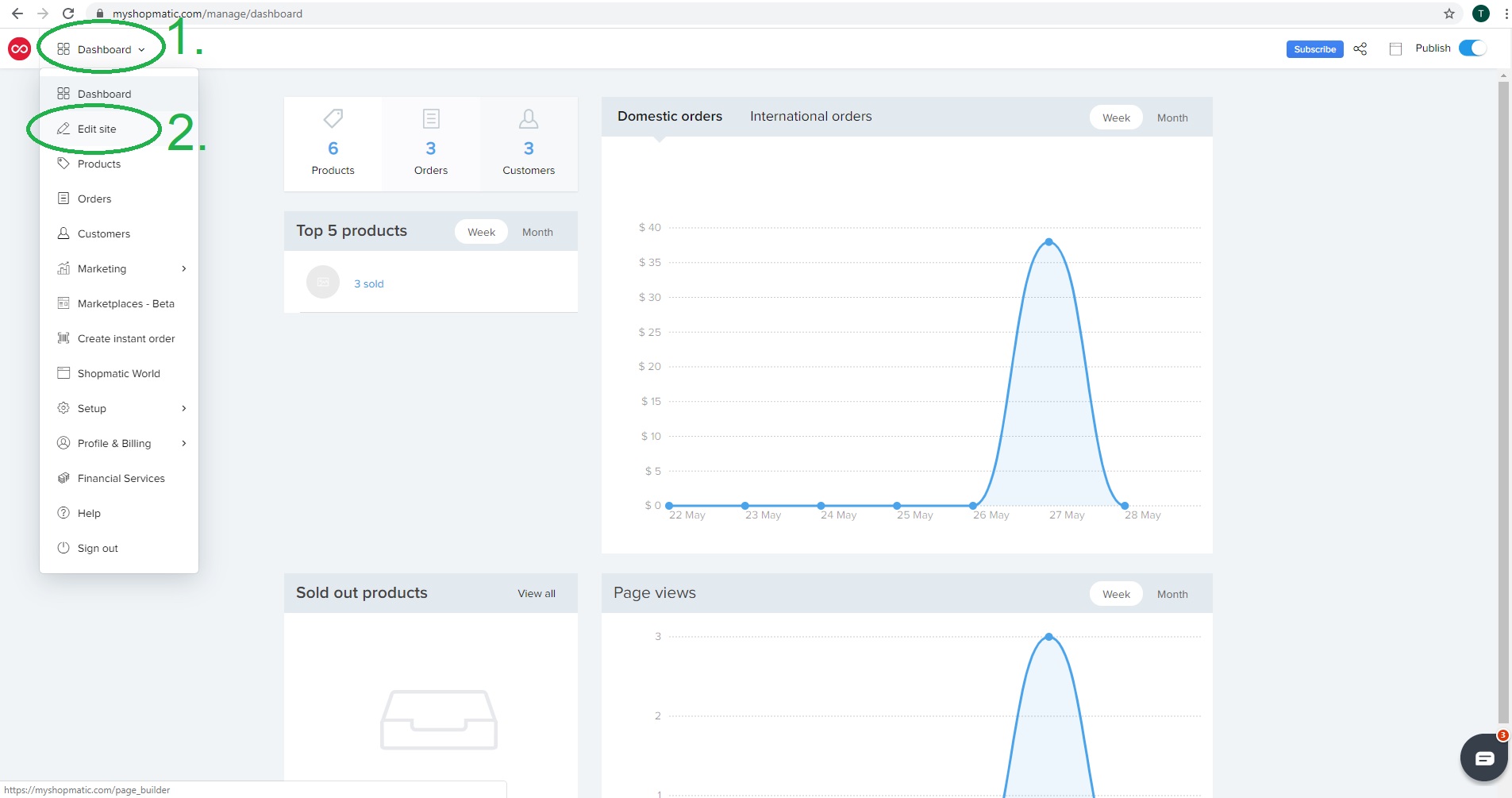Open Shopmatic World menu item

[x=119, y=373]
